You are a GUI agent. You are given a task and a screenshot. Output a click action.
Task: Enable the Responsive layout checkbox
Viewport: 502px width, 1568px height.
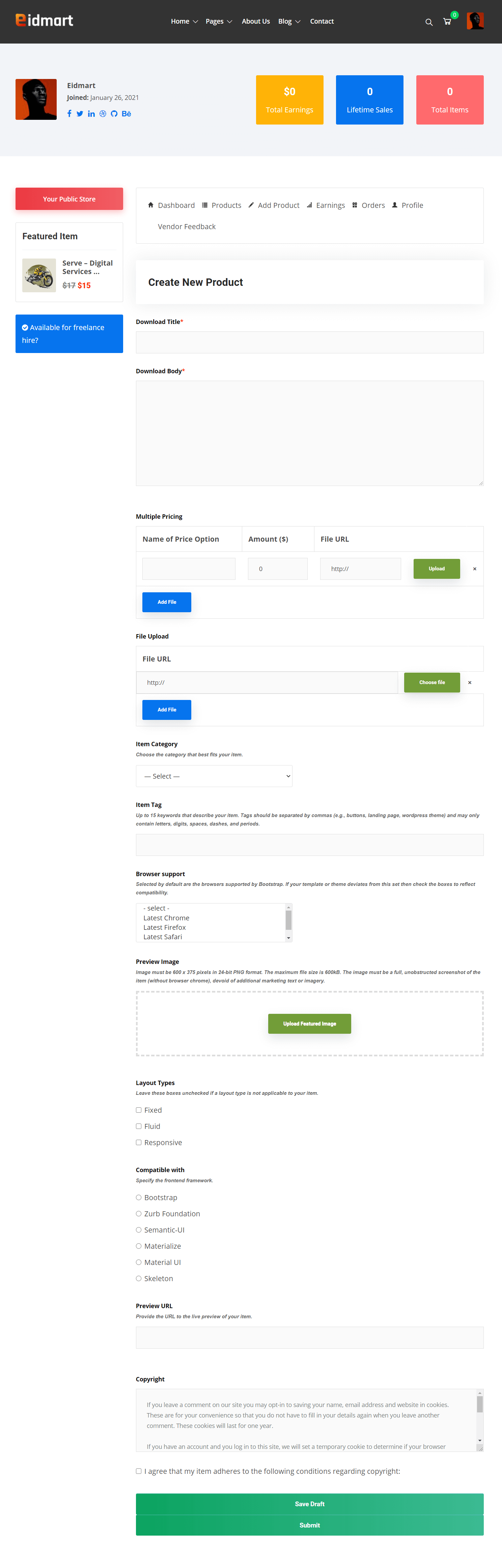point(139,1142)
